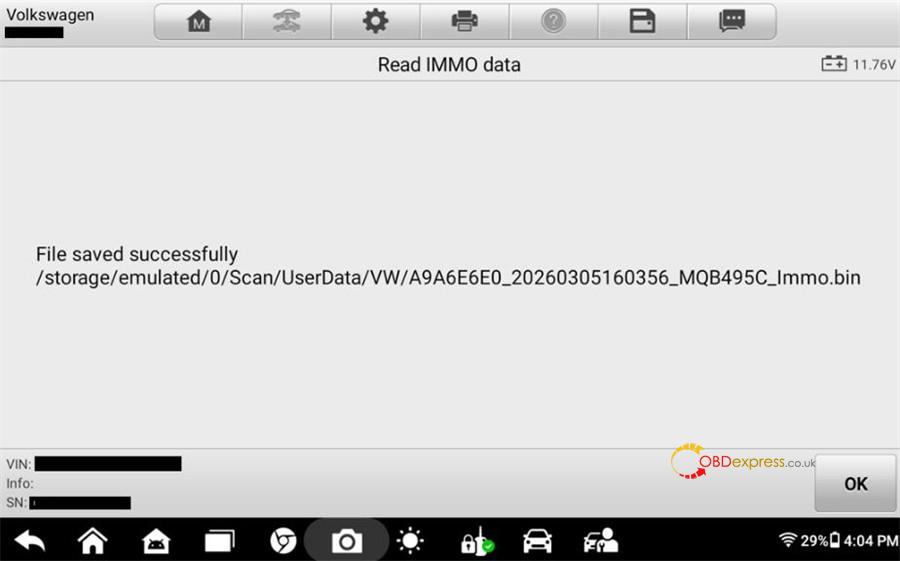Take a screenshot with camera icon
The image size is (900, 561).
[347, 541]
